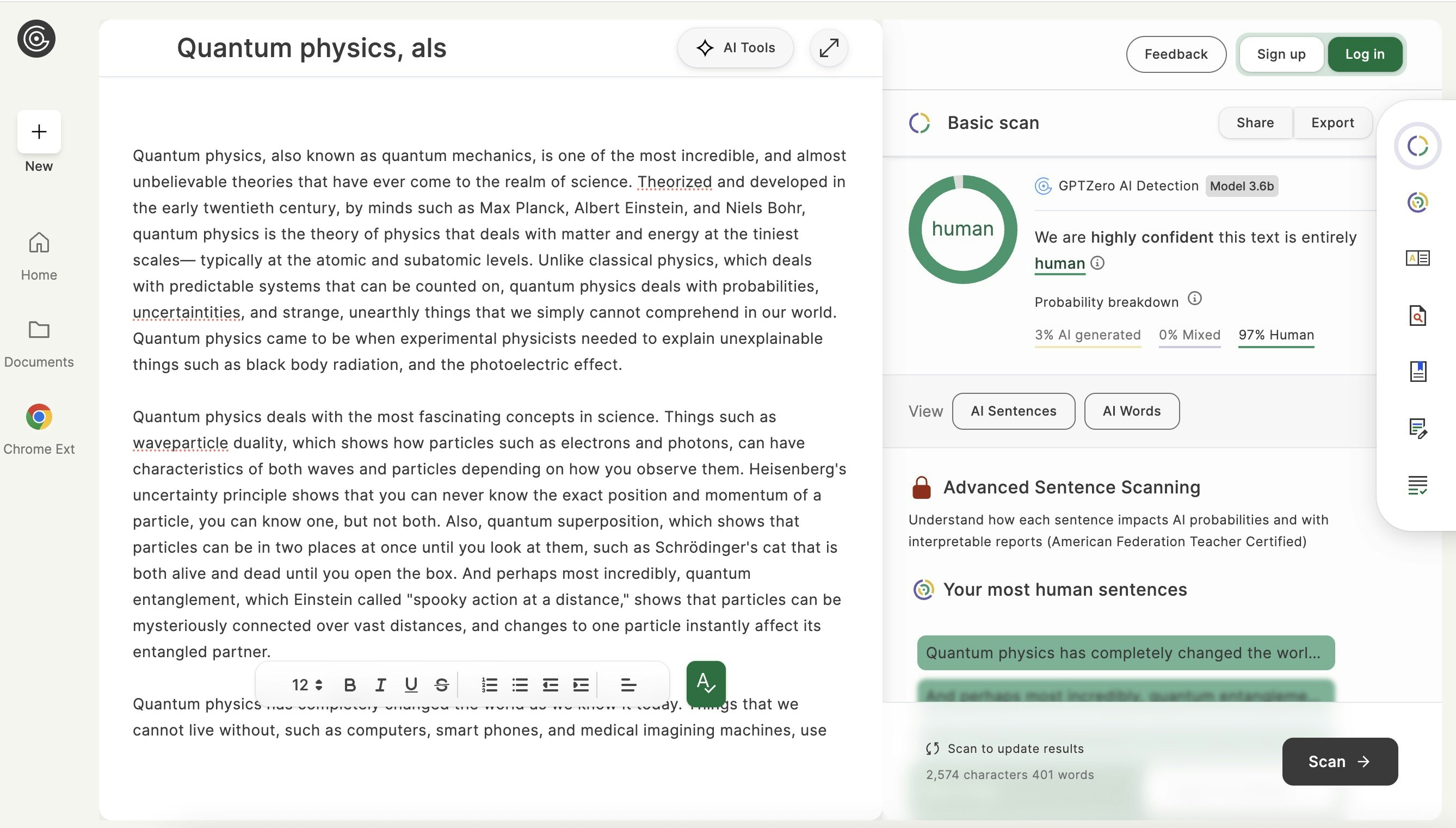Go to Home in left sidebar
The height and width of the screenshot is (828, 1456).
coord(39,256)
